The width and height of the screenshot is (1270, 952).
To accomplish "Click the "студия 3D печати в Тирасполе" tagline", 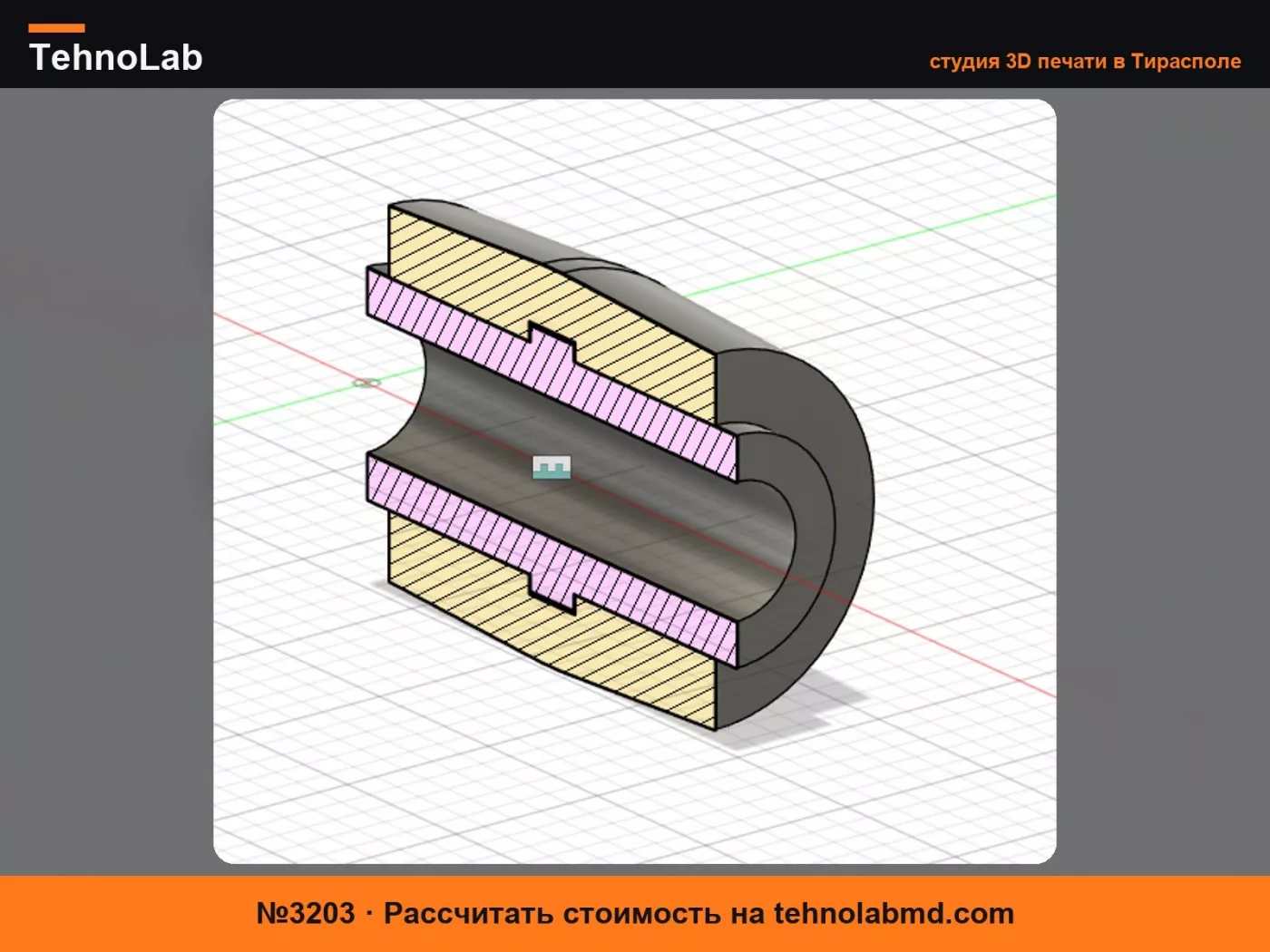I will coord(1085,61).
